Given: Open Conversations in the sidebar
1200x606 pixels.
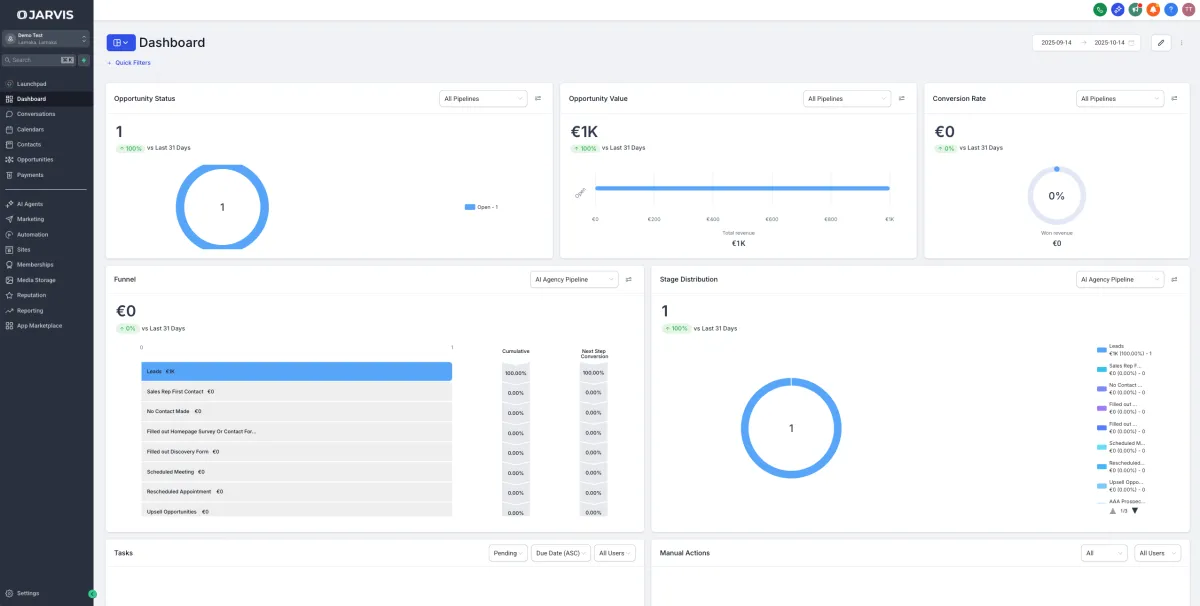Looking at the screenshot, I should pos(46,114).
